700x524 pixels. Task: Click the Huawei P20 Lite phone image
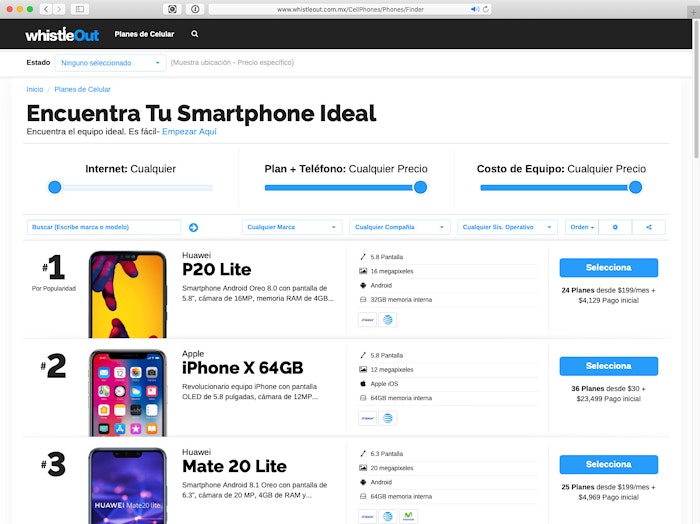click(x=128, y=294)
